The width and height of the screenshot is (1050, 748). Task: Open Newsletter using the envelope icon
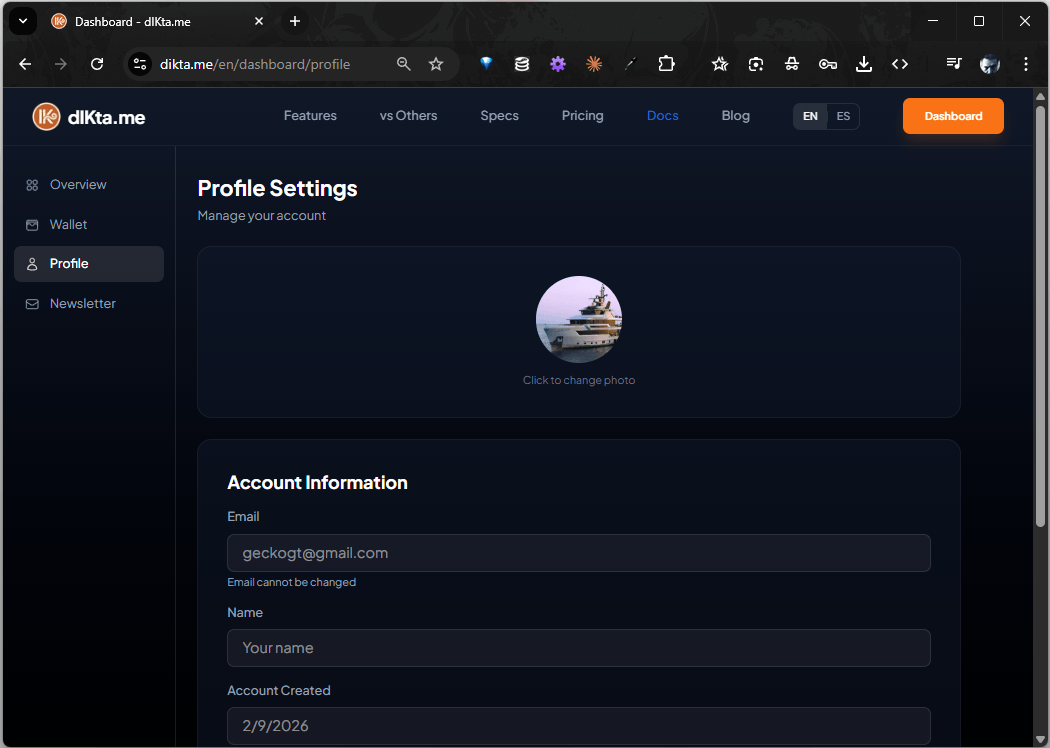[x=32, y=303]
